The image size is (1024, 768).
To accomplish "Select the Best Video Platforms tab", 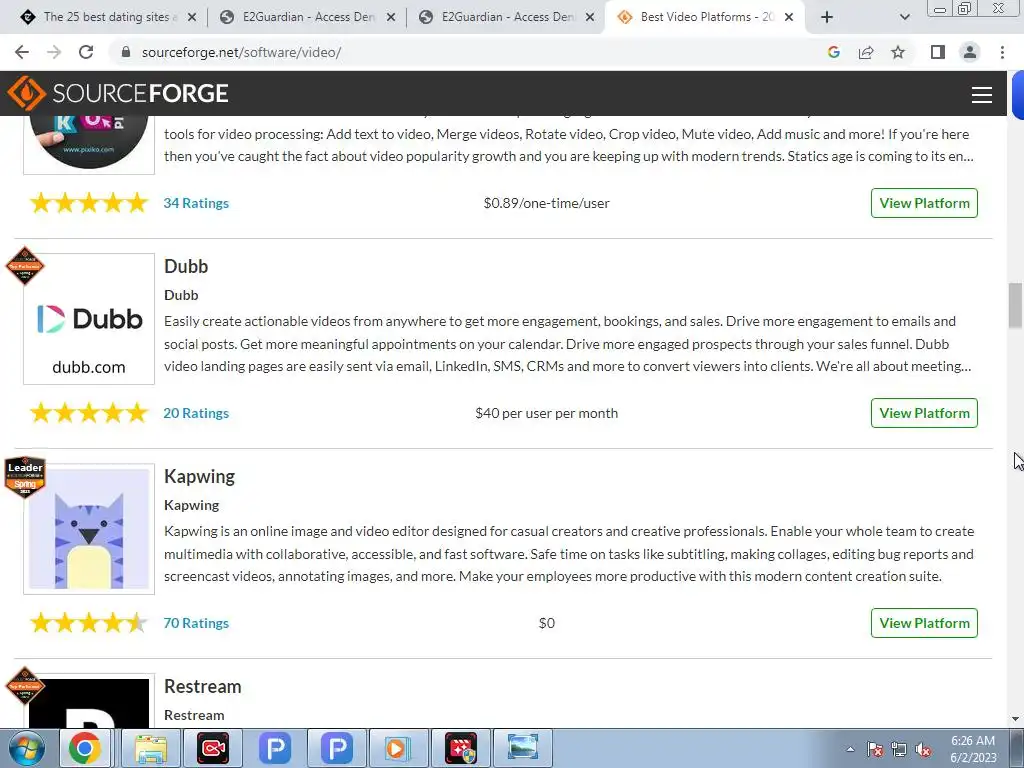I will pyautogui.click(x=705, y=17).
